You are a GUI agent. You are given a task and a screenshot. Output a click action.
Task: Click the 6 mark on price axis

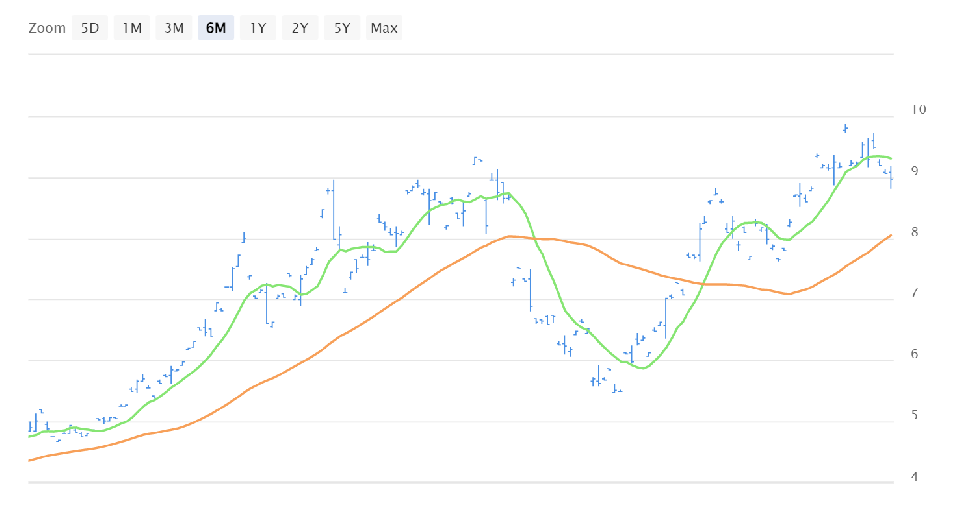[x=914, y=354]
